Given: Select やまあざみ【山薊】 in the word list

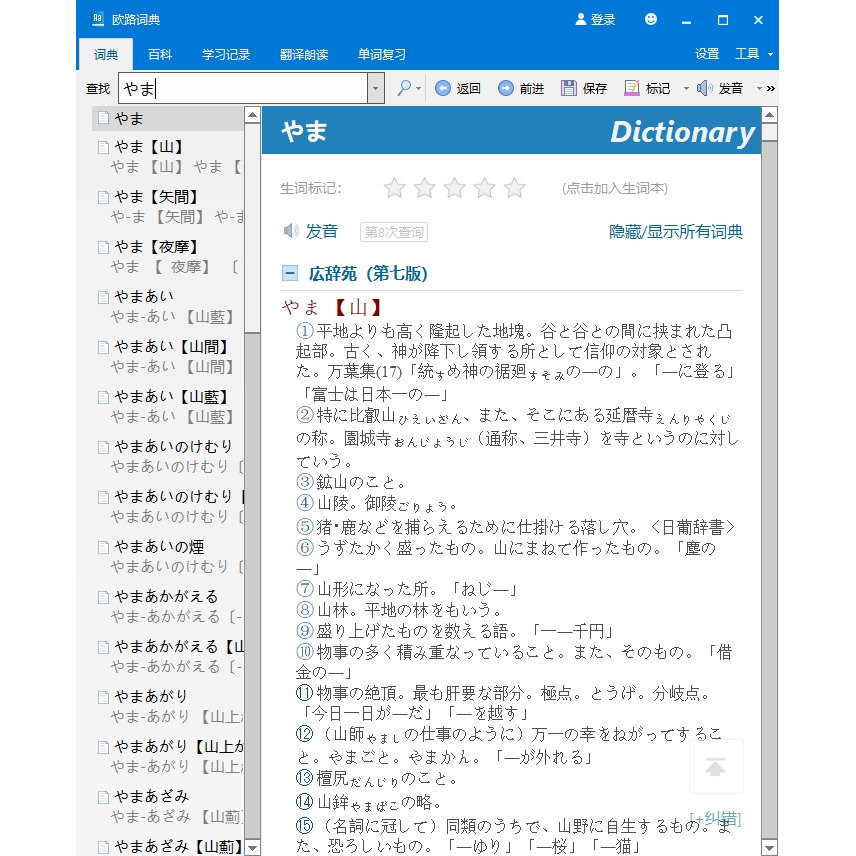Looking at the screenshot, I should point(168,846).
